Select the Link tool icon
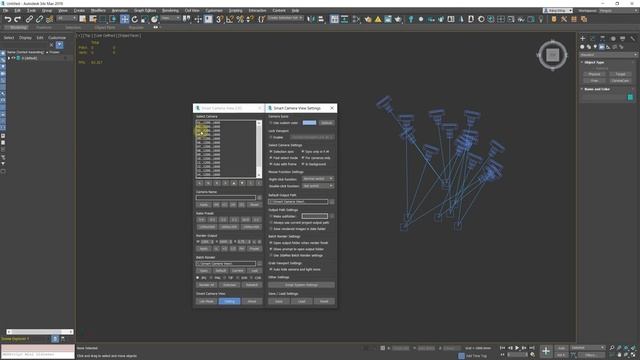 [x=29, y=19]
